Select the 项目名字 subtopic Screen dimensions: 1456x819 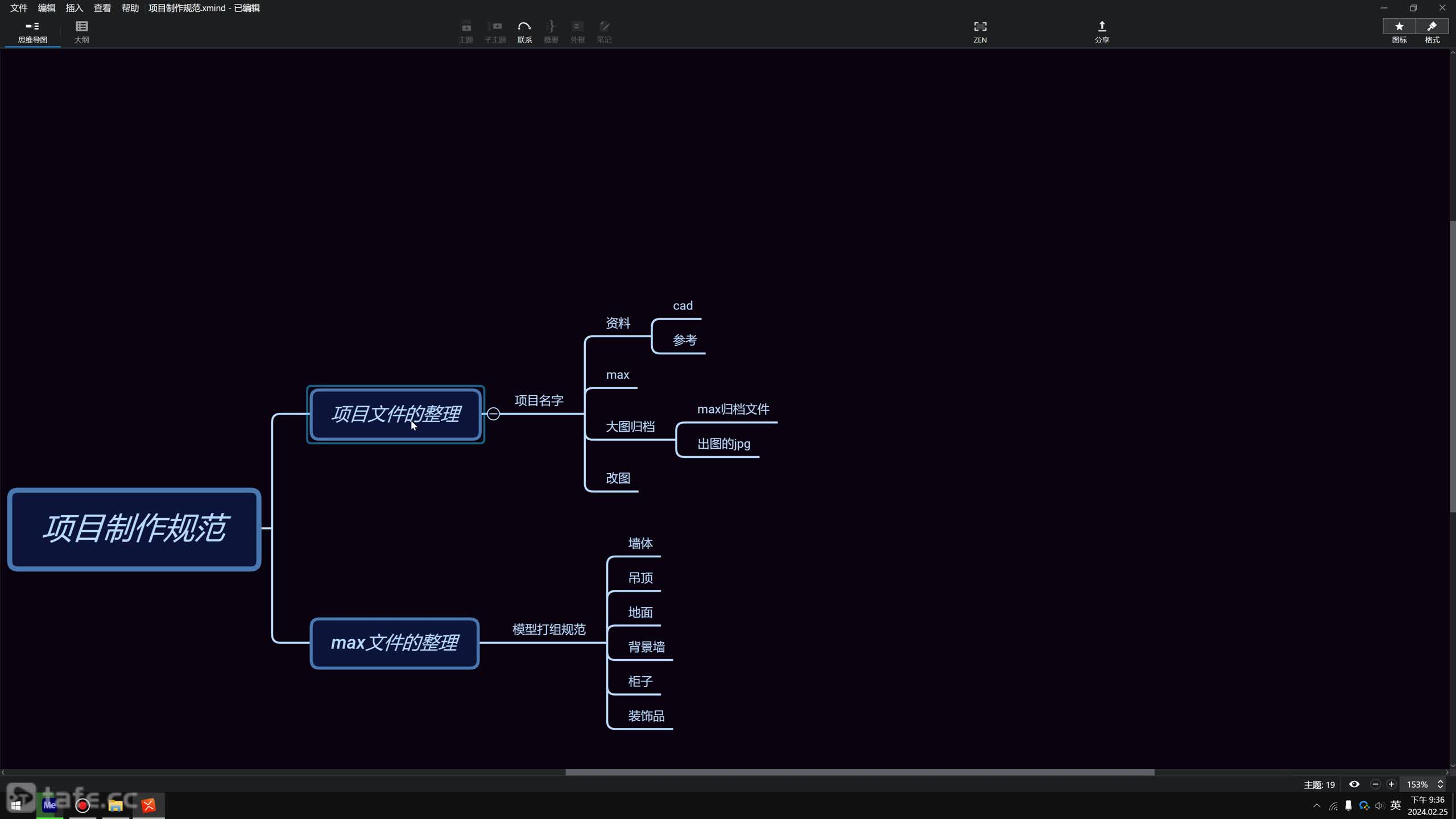(x=539, y=400)
